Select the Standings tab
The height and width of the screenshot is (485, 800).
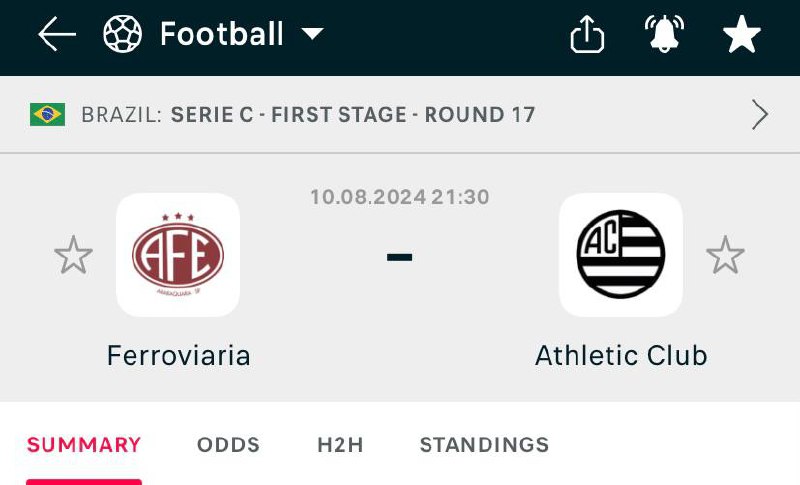[484, 445]
